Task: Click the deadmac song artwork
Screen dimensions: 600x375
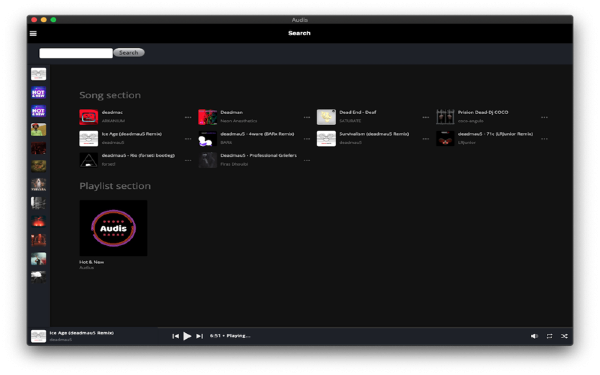Action: (x=88, y=117)
